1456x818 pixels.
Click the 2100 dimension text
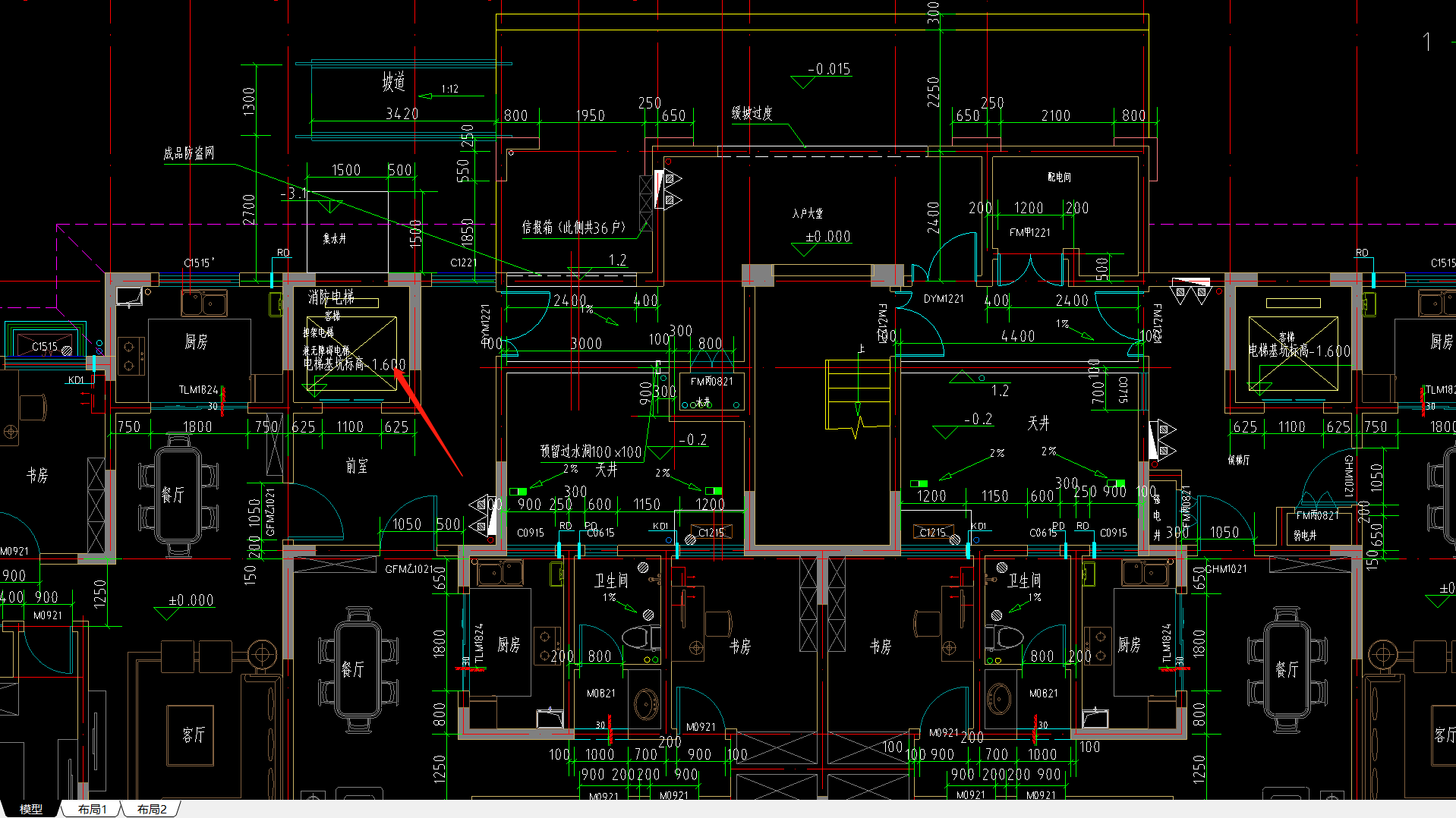[1056, 115]
